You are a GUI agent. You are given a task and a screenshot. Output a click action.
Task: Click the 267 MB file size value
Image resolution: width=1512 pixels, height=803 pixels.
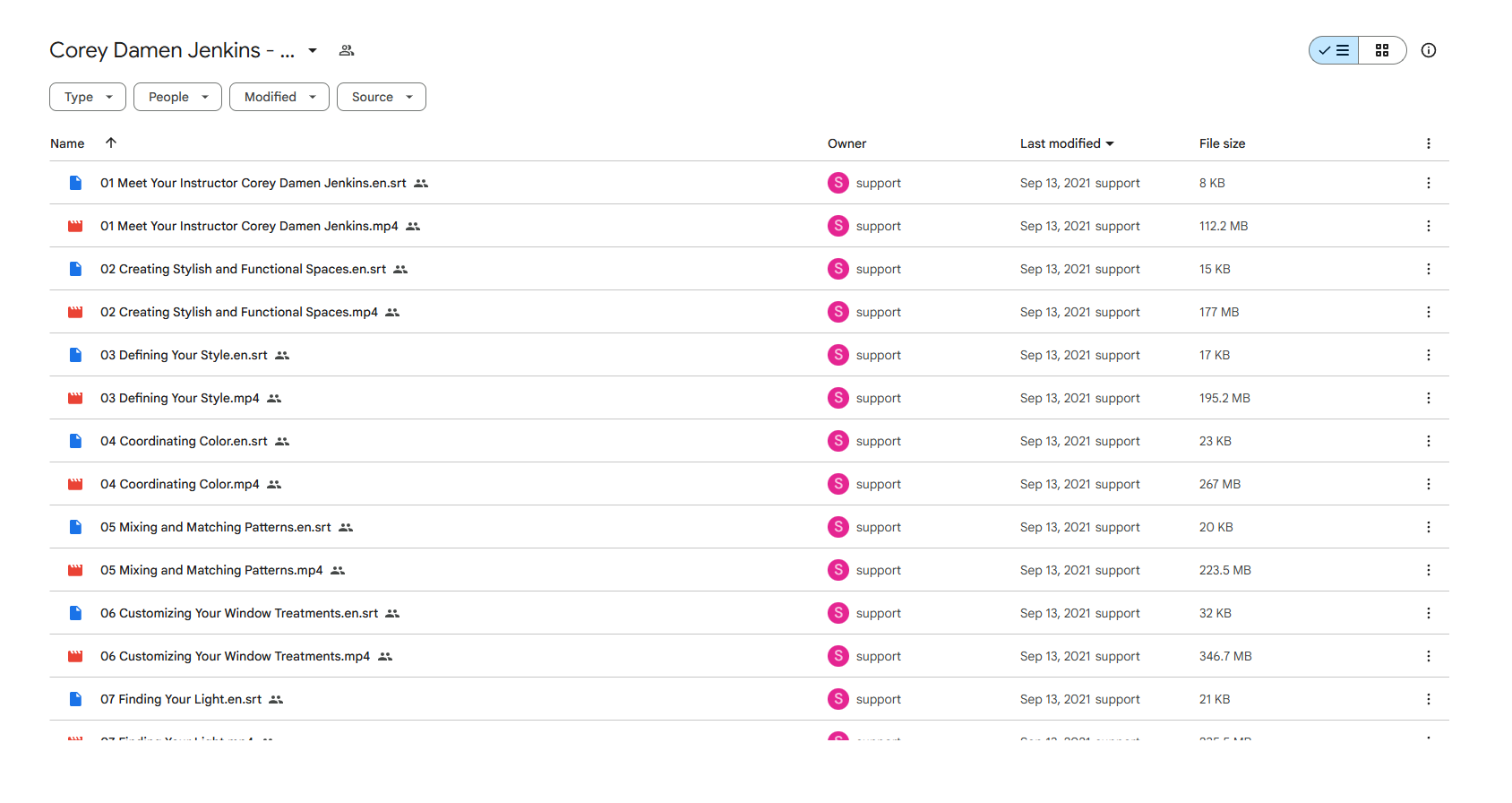coord(1220,484)
